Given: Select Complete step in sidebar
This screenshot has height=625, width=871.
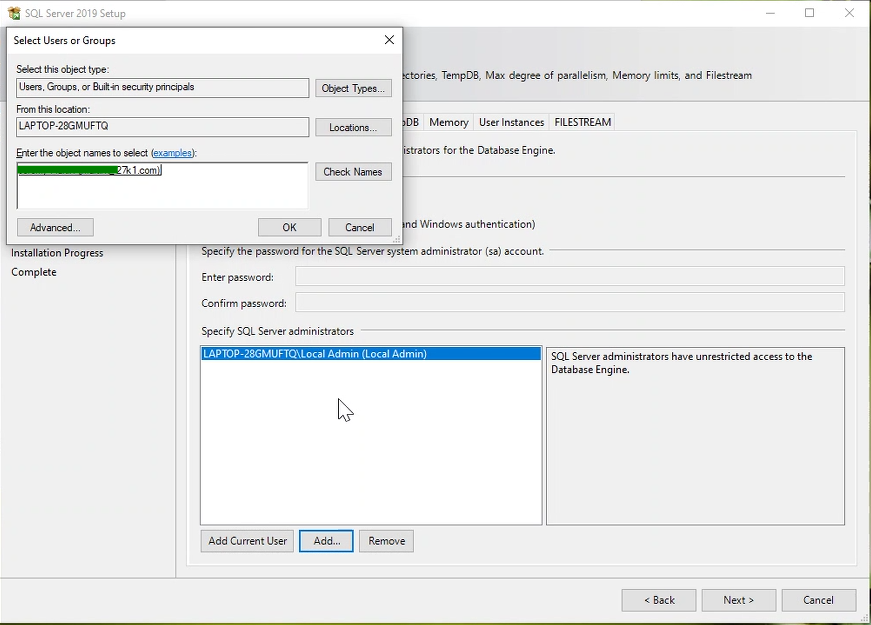Looking at the screenshot, I should click(34, 272).
